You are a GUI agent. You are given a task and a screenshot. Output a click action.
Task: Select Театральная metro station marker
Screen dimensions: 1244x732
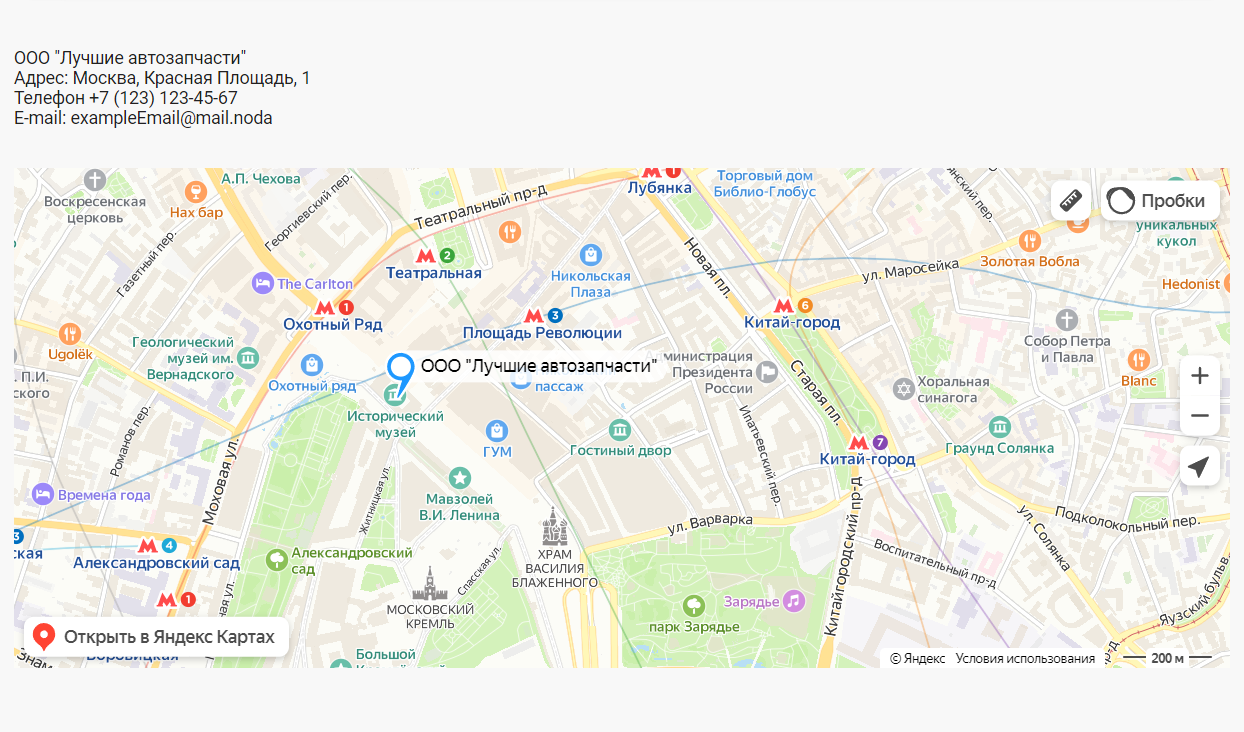434,256
